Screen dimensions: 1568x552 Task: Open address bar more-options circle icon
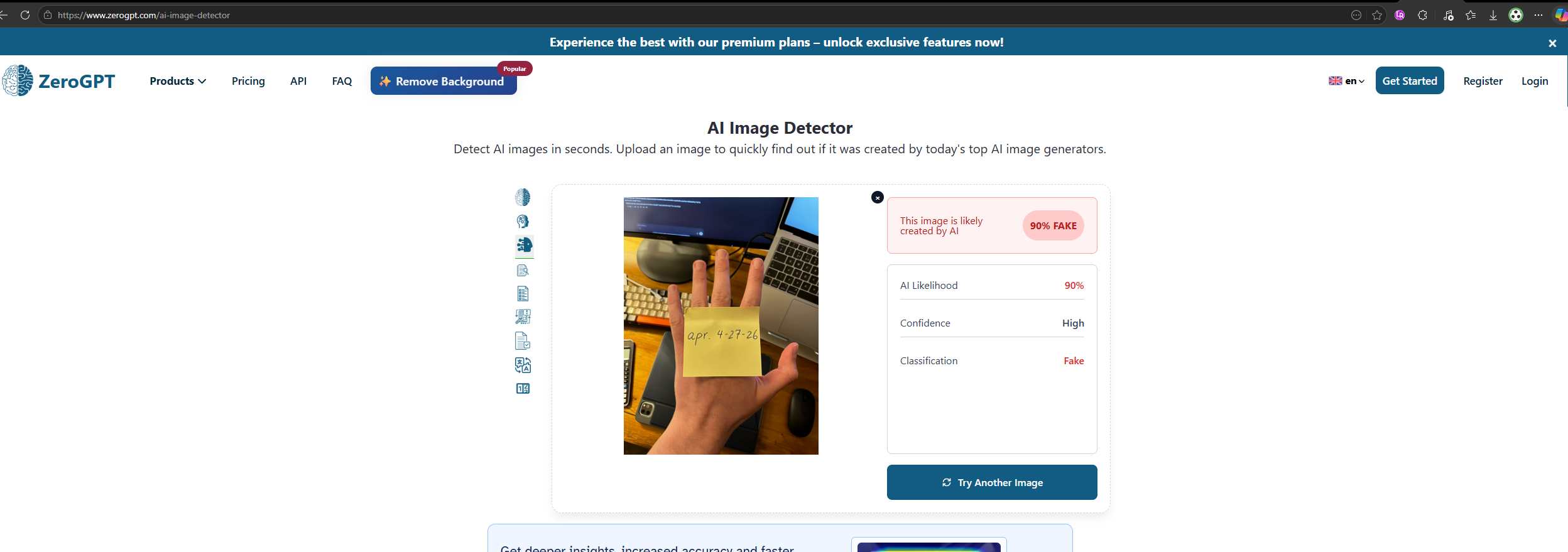click(x=1356, y=15)
